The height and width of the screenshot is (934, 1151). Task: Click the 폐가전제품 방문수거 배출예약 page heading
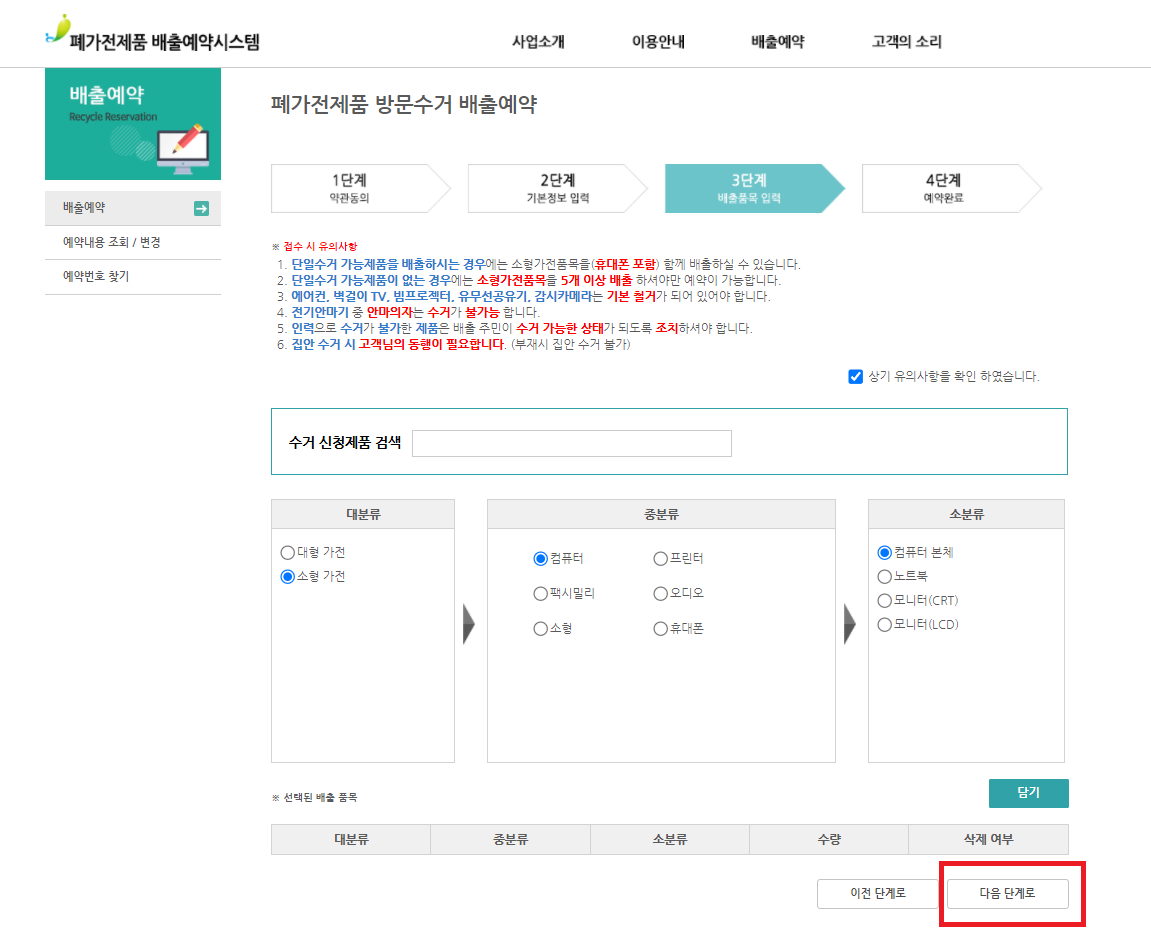click(x=404, y=104)
